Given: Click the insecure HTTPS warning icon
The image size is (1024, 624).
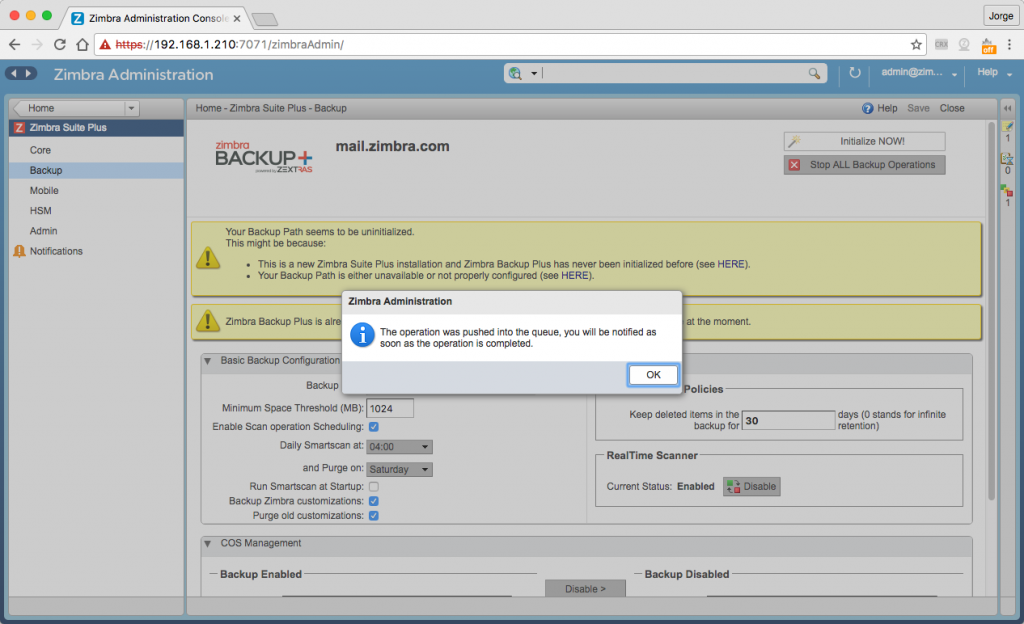Looking at the screenshot, I should [x=105, y=44].
